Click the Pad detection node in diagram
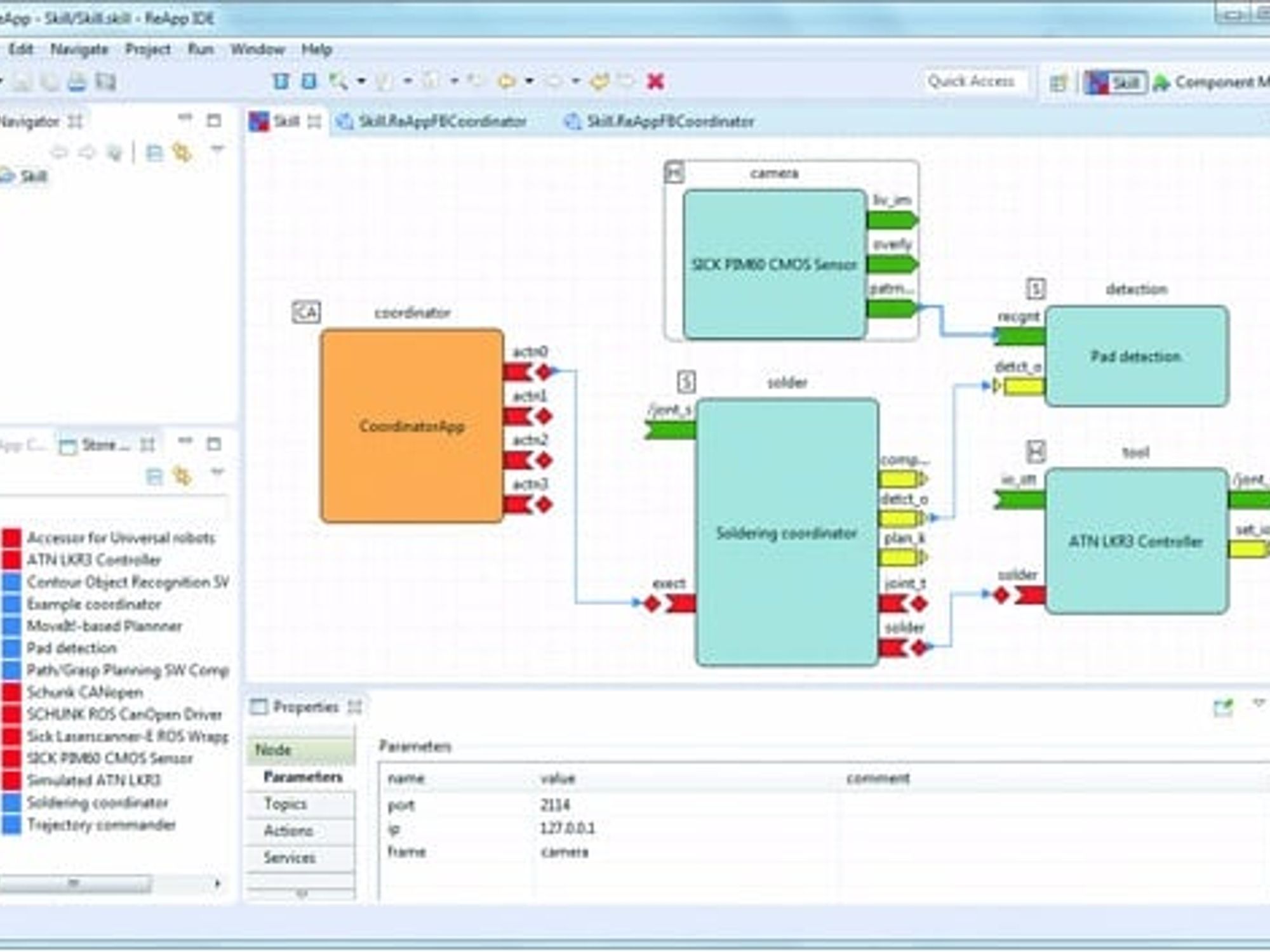 [x=1137, y=356]
